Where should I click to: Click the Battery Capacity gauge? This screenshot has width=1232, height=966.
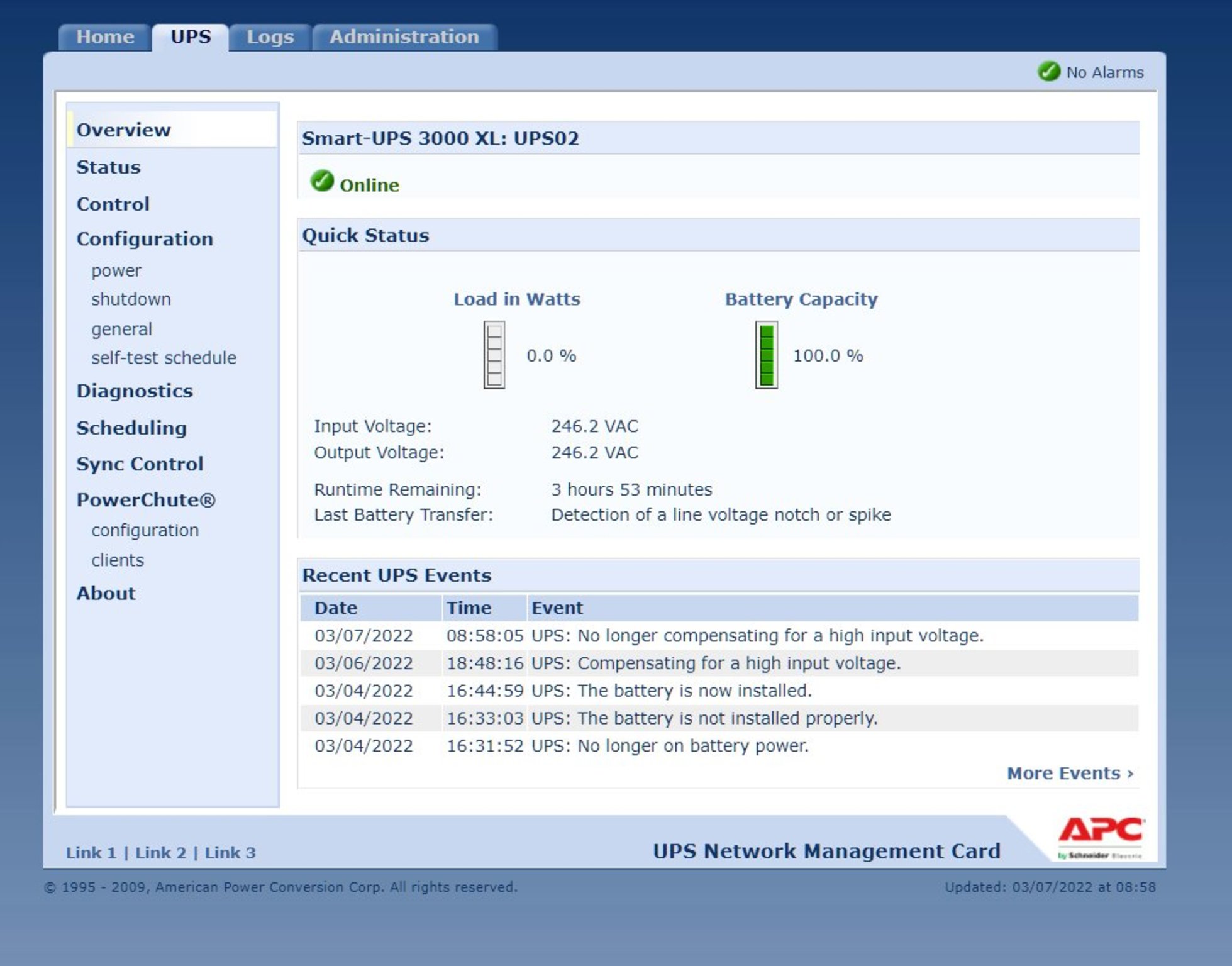pos(766,355)
